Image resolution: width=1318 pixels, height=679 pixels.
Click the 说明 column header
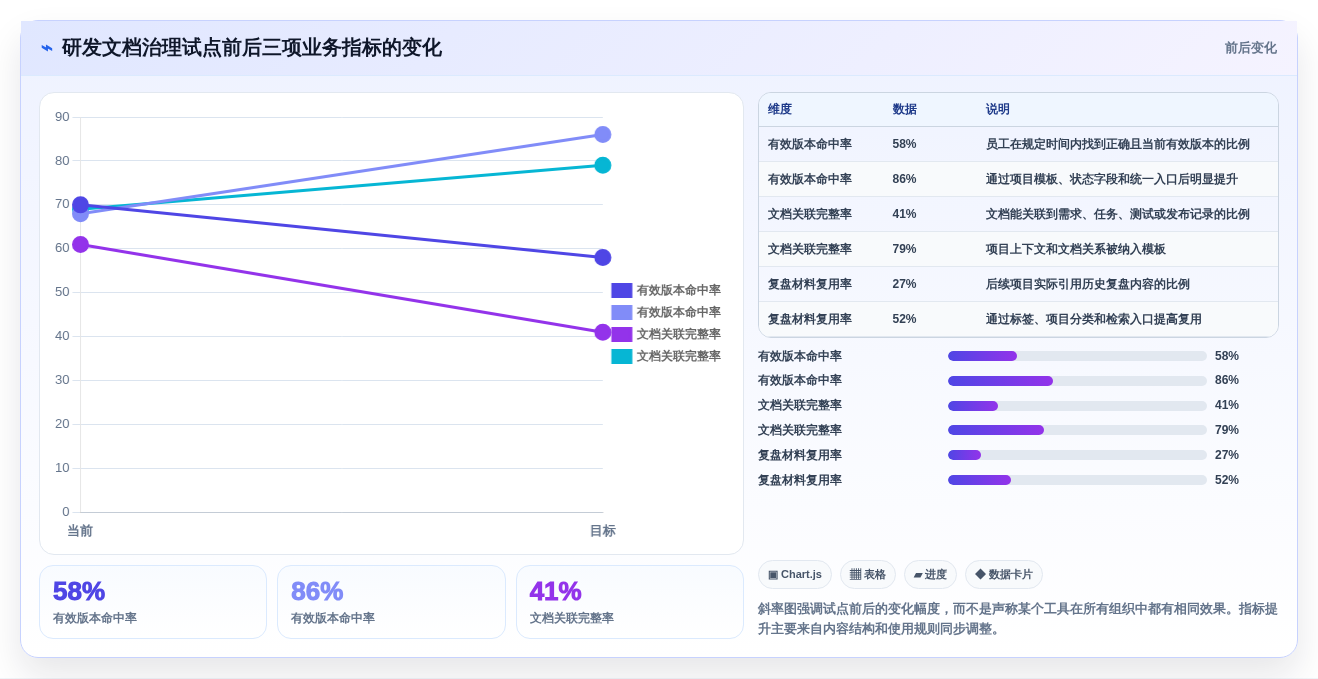(998, 109)
